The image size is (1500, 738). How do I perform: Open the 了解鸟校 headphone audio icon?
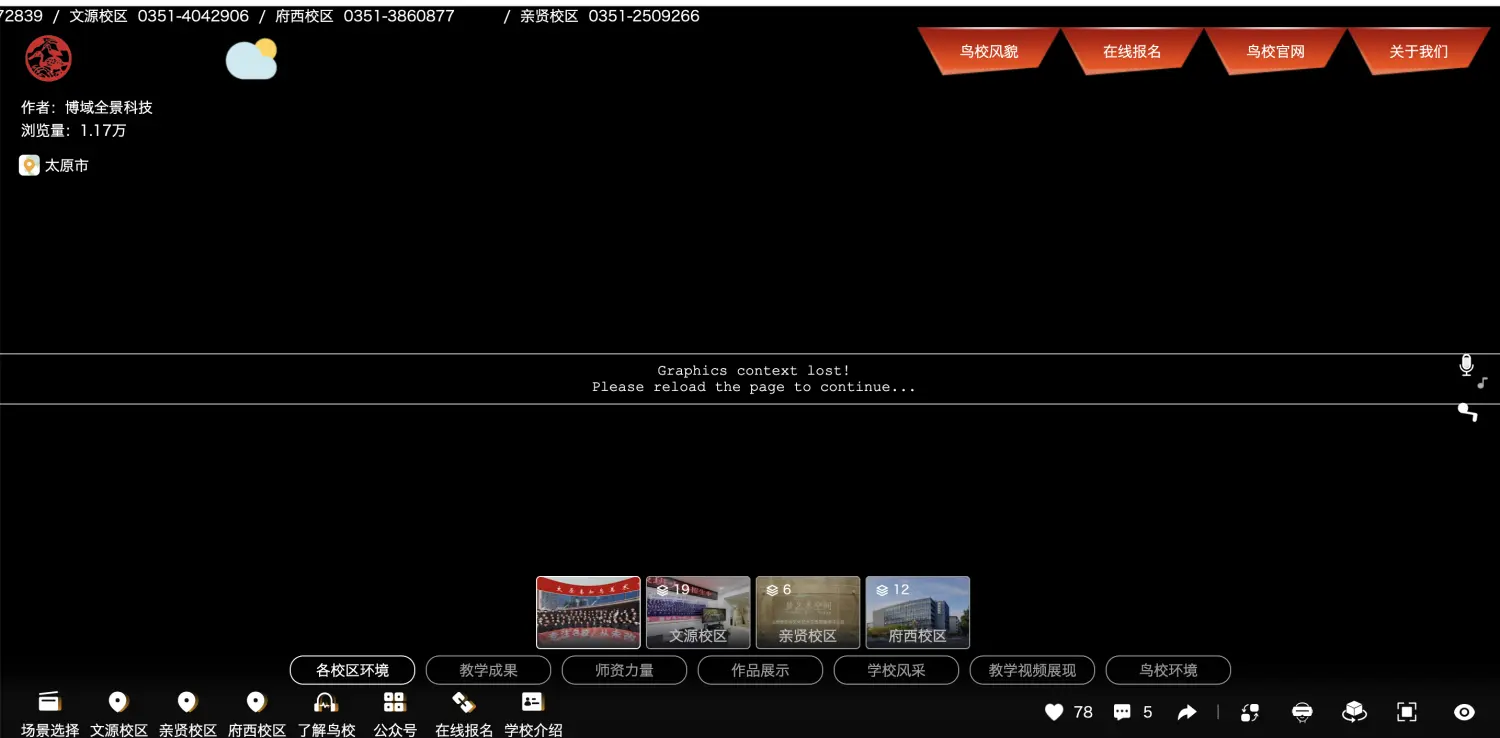point(326,702)
